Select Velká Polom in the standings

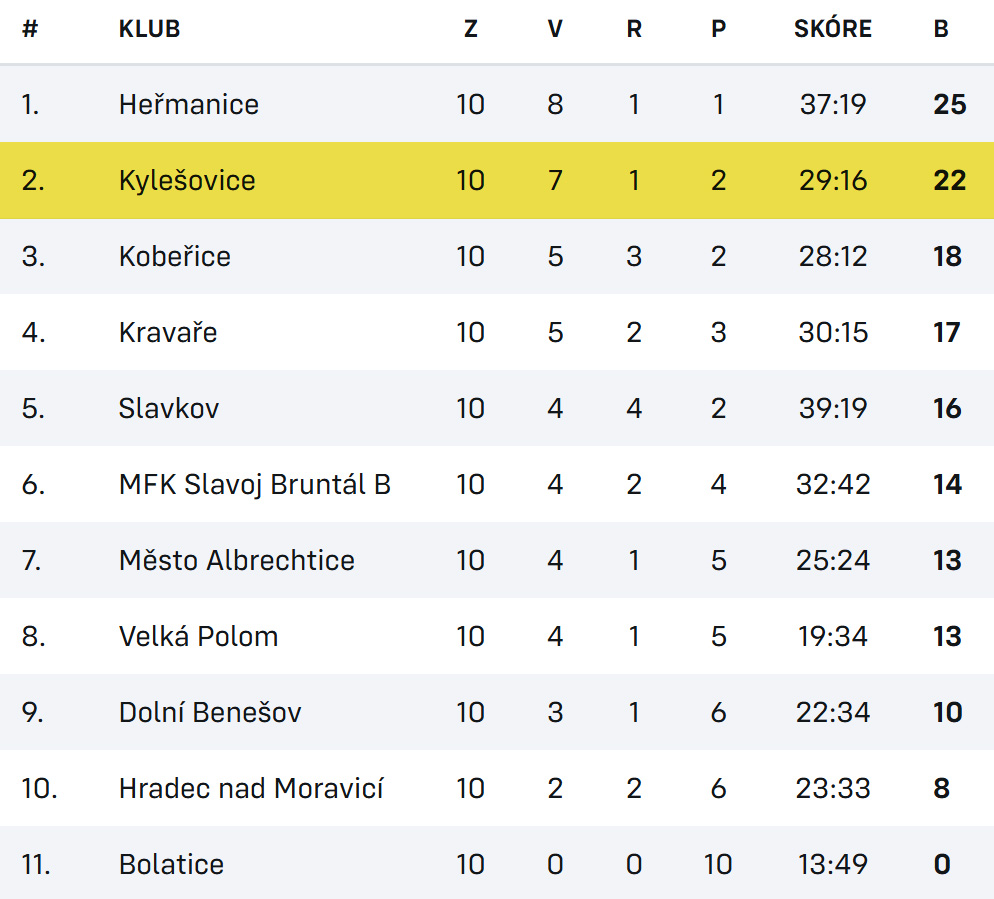tap(198, 636)
